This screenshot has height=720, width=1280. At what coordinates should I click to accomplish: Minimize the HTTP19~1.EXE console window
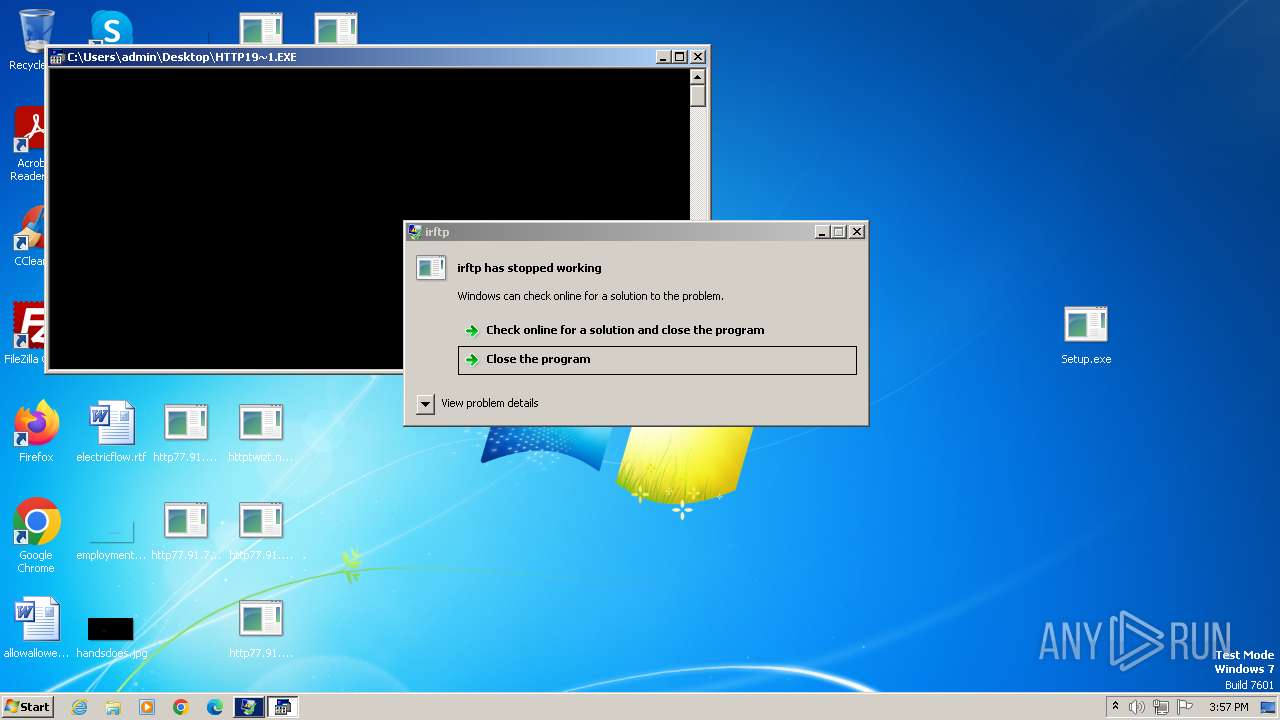point(664,57)
